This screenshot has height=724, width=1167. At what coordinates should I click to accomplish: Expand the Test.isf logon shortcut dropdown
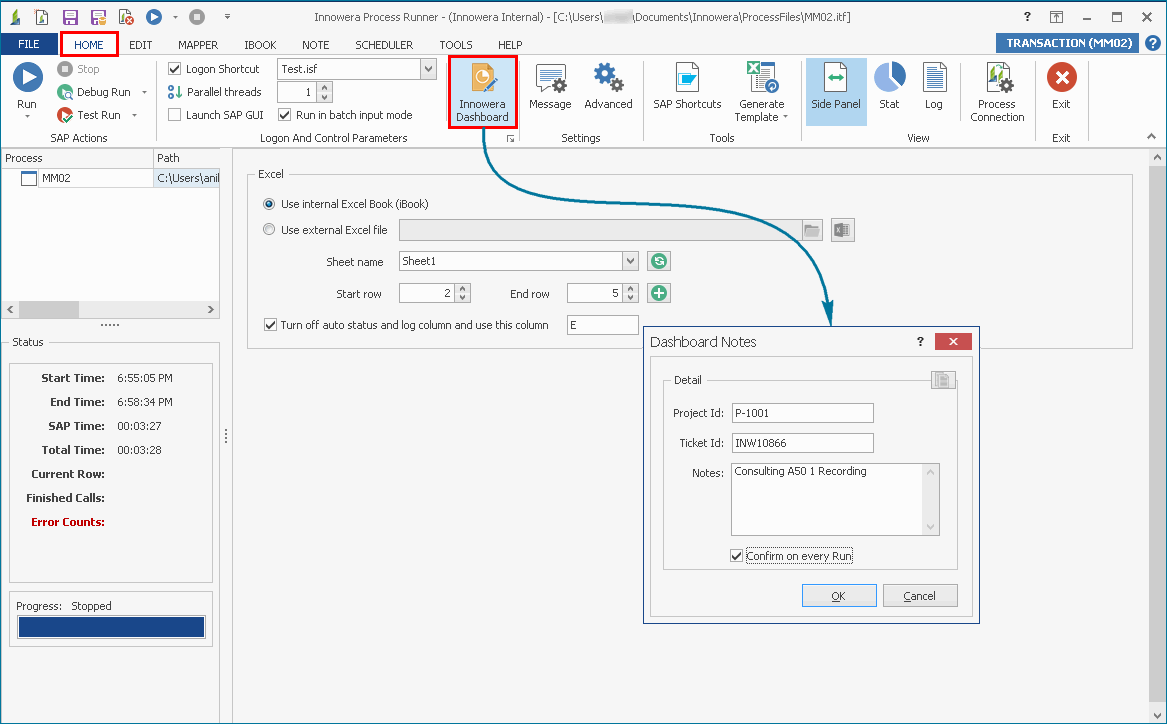[x=428, y=68]
